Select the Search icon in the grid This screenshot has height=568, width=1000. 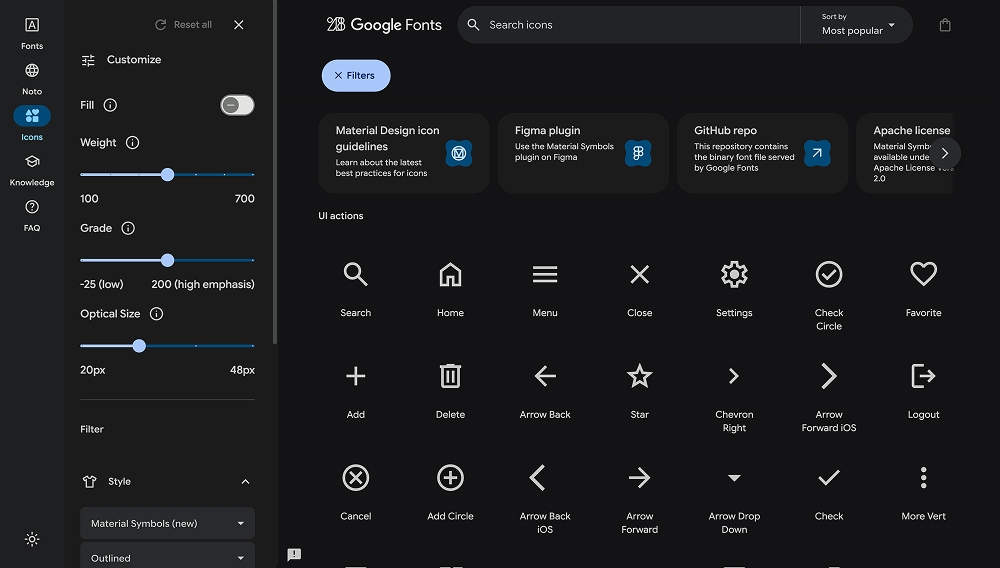click(x=355, y=274)
